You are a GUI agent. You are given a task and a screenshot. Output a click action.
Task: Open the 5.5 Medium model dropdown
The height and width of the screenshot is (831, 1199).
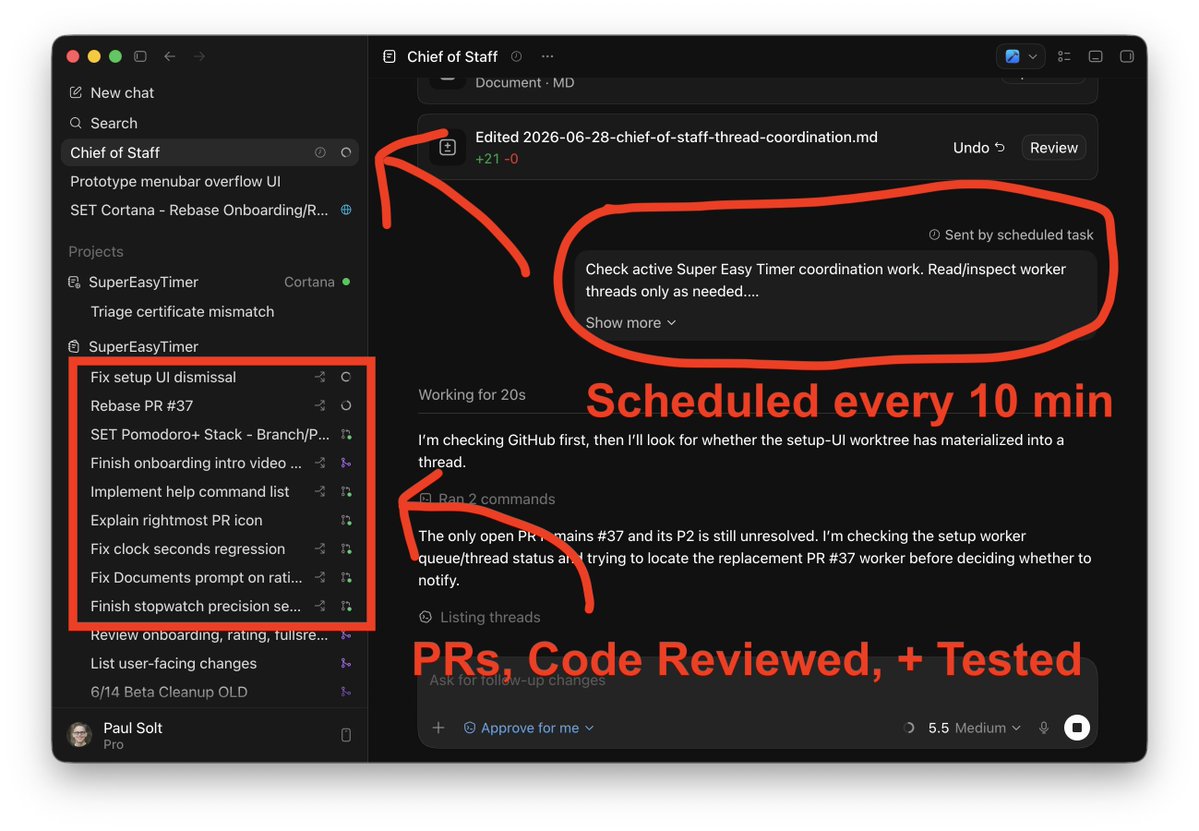(974, 728)
